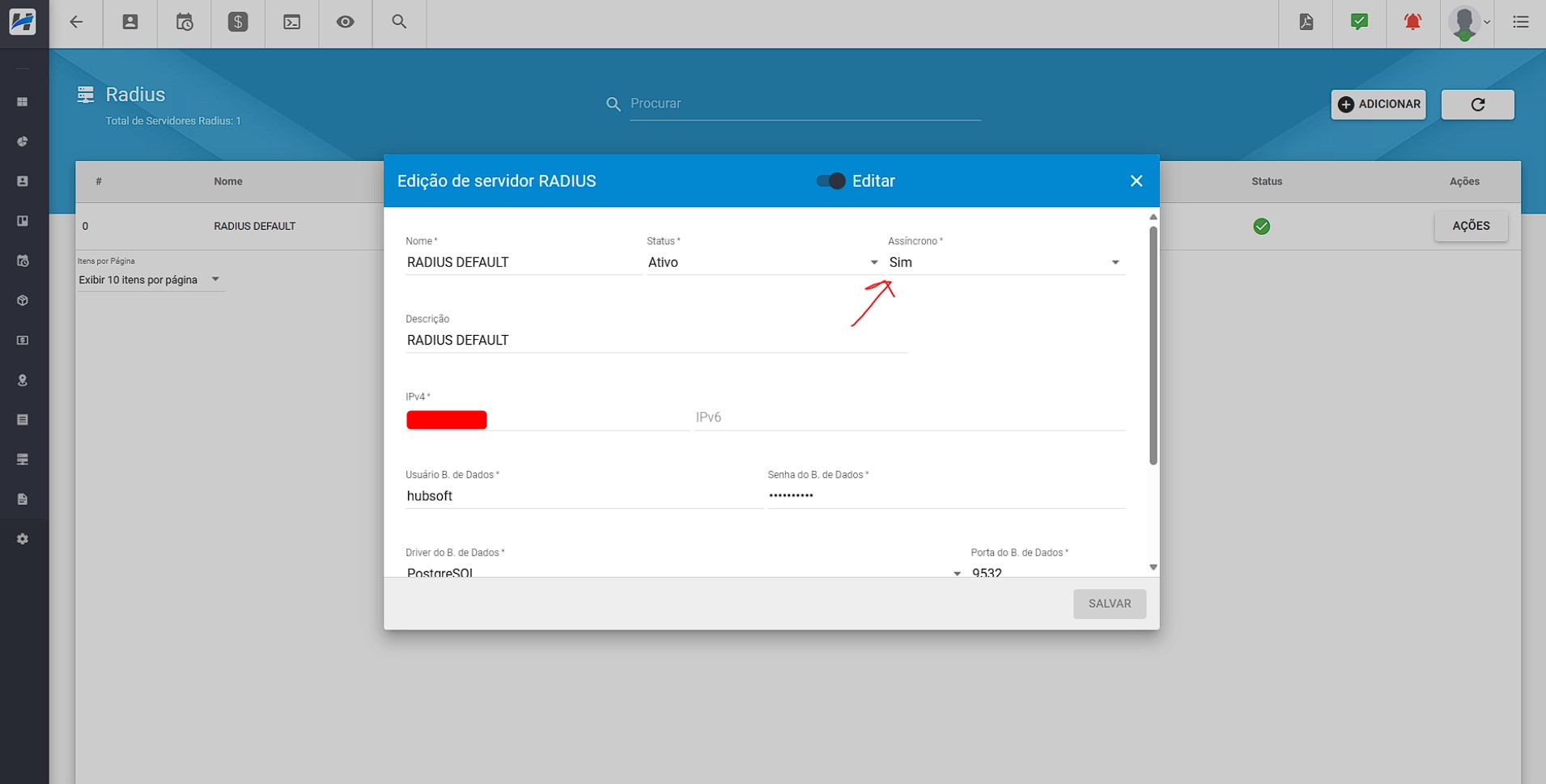Click the dialog scrollbar thumb
The image size is (1546, 784).
tap(1153, 345)
